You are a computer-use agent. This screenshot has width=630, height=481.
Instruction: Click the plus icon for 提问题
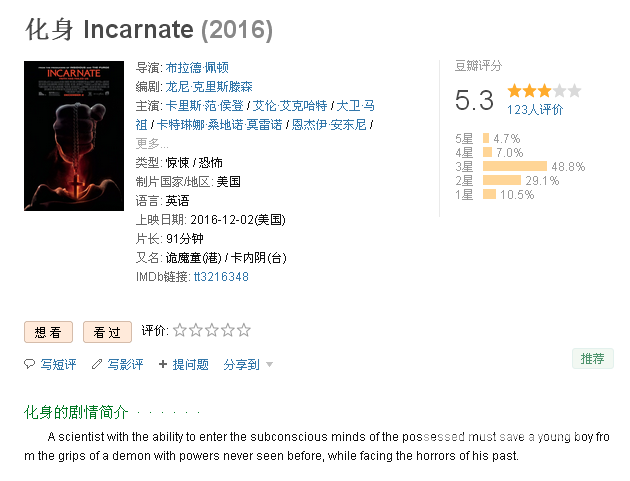click(x=163, y=364)
